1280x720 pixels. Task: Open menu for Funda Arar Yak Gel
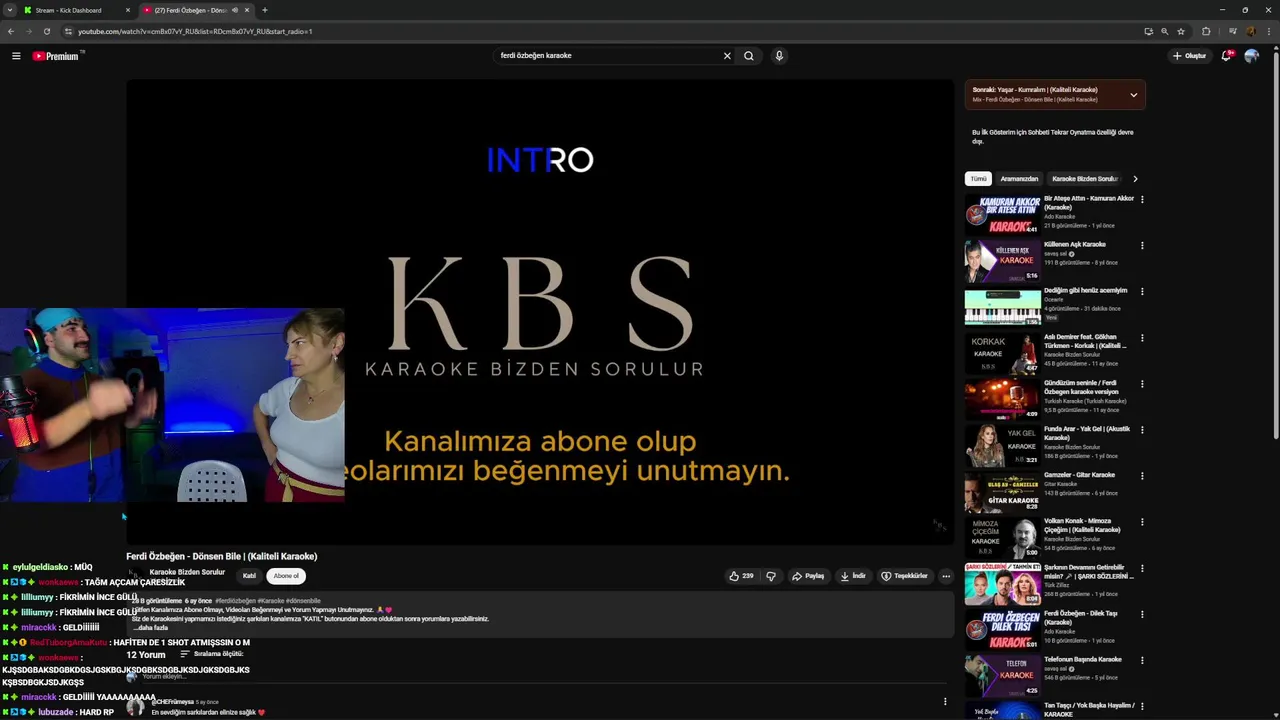(x=1142, y=430)
